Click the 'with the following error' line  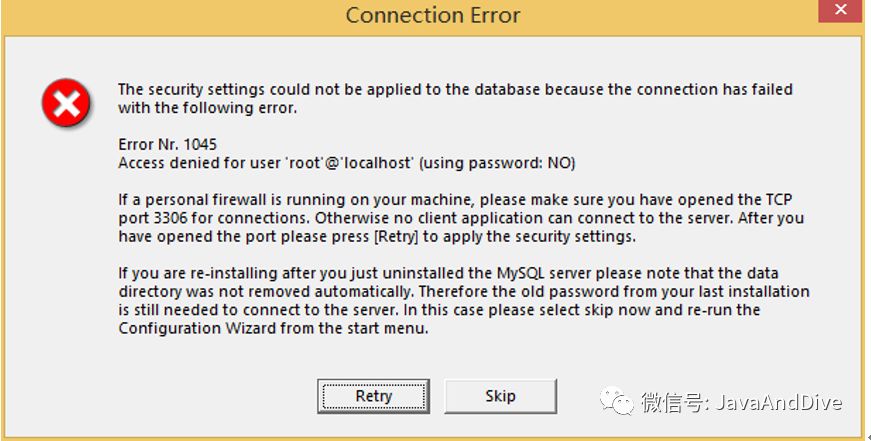(x=207, y=107)
